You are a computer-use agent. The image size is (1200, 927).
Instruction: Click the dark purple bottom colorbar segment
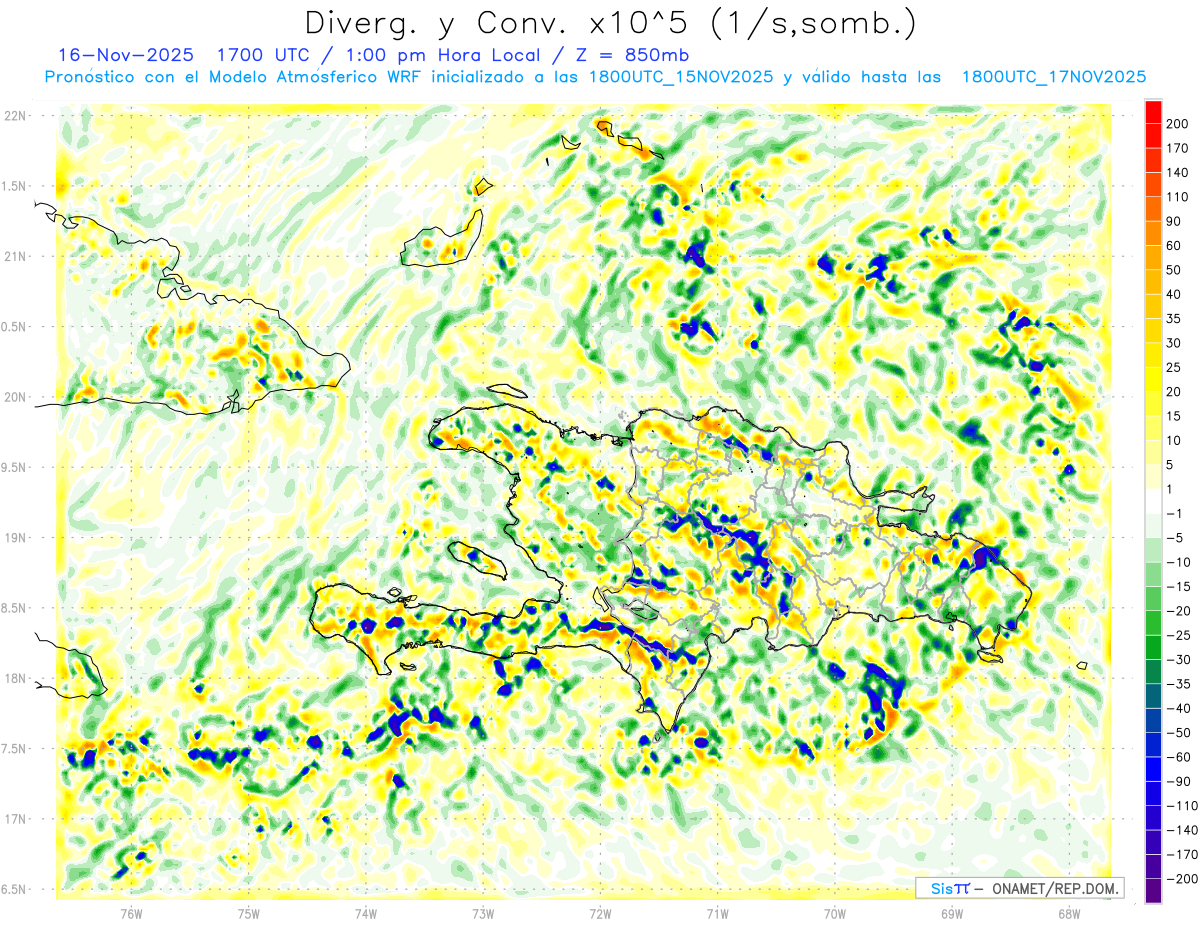pyautogui.click(x=1153, y=892)
